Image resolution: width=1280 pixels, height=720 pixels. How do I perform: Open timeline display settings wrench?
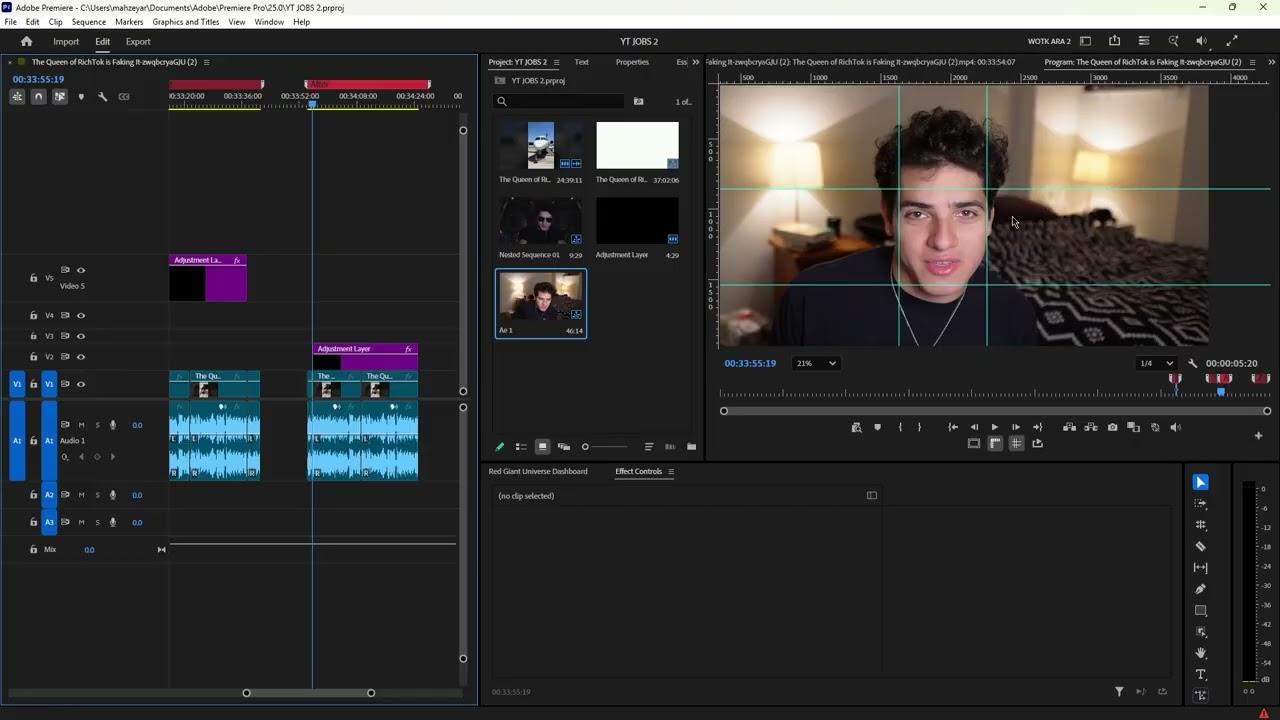102,97
